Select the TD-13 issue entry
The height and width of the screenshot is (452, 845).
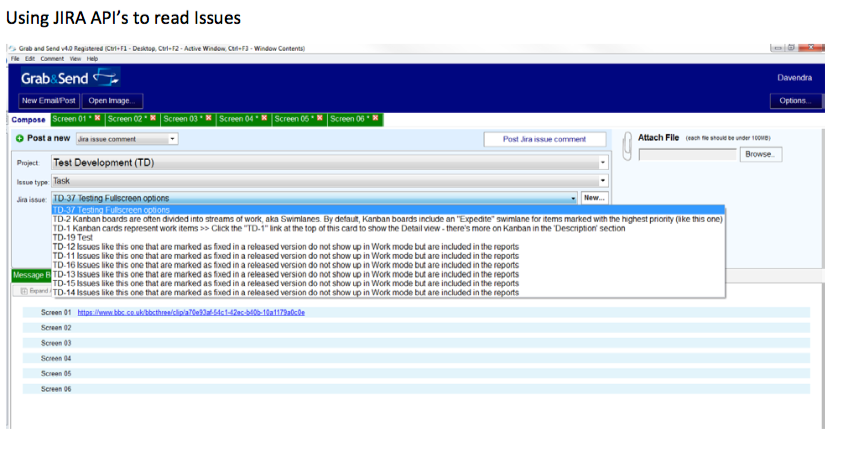(x=388, y=274)
